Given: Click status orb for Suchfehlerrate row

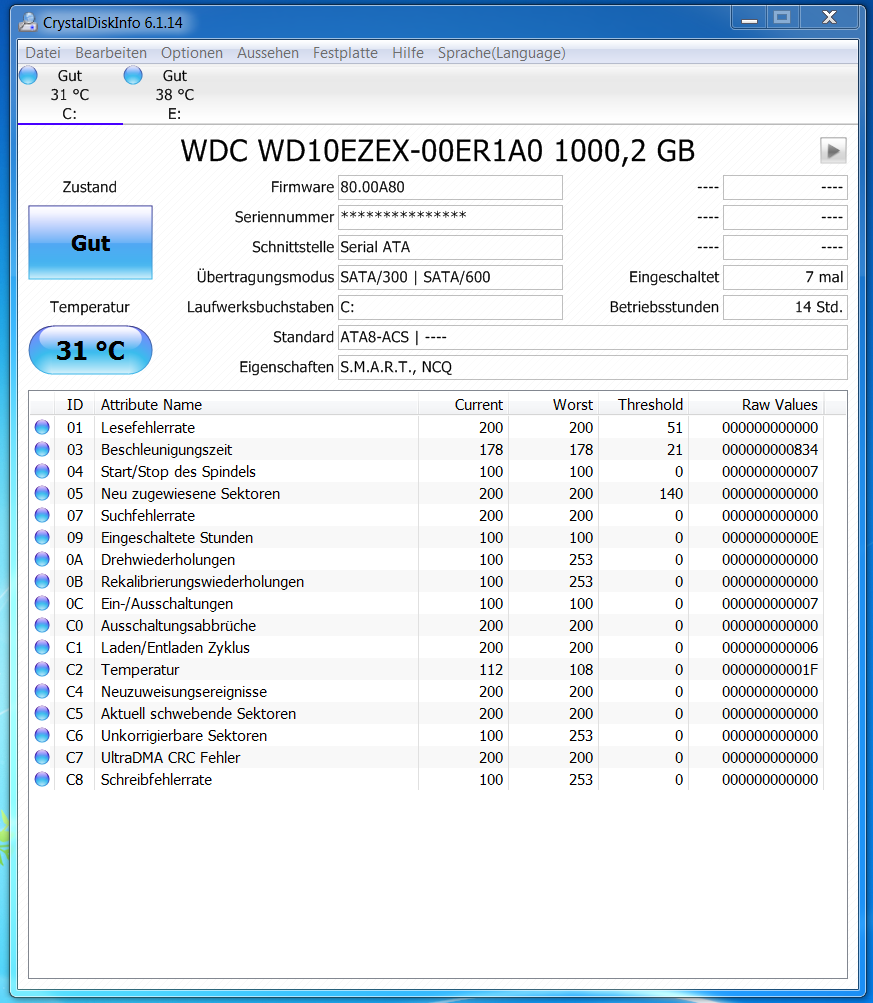Looking at the screenshot, I should pyautogui.click(x=42, y=515).
